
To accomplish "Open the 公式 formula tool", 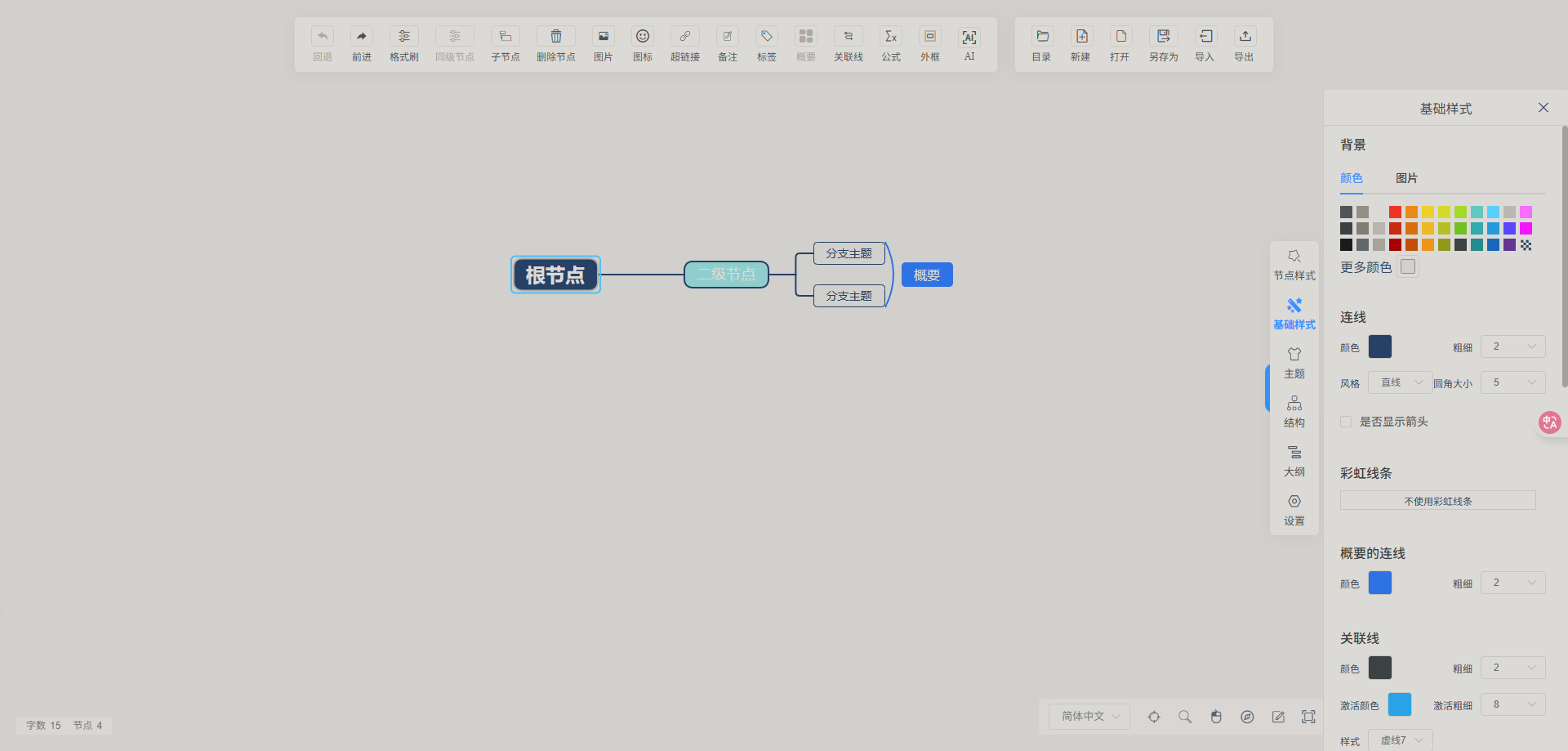I will (x=890, y=44).
